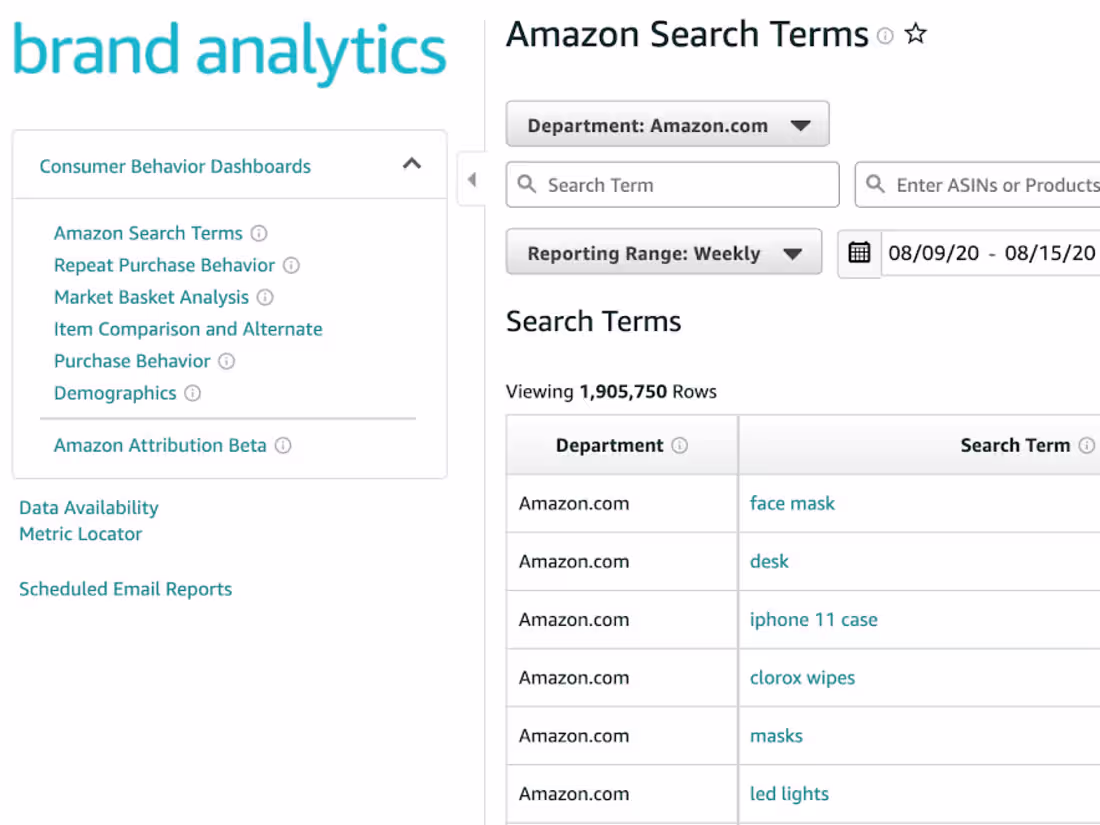Open the calendar date picker icon
This screenshot has height=825, width=1100.
pyautogui.click(x=859, y=253)
